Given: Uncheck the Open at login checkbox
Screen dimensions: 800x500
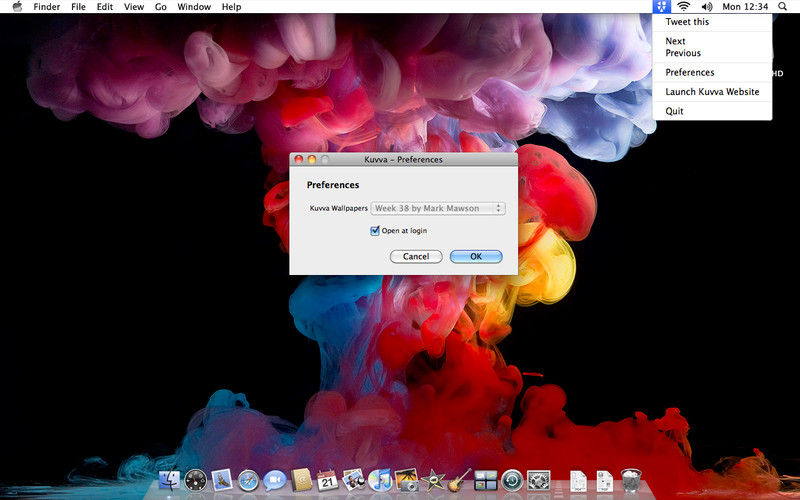Looking at the screenshot, I should [x=375, y=231].
